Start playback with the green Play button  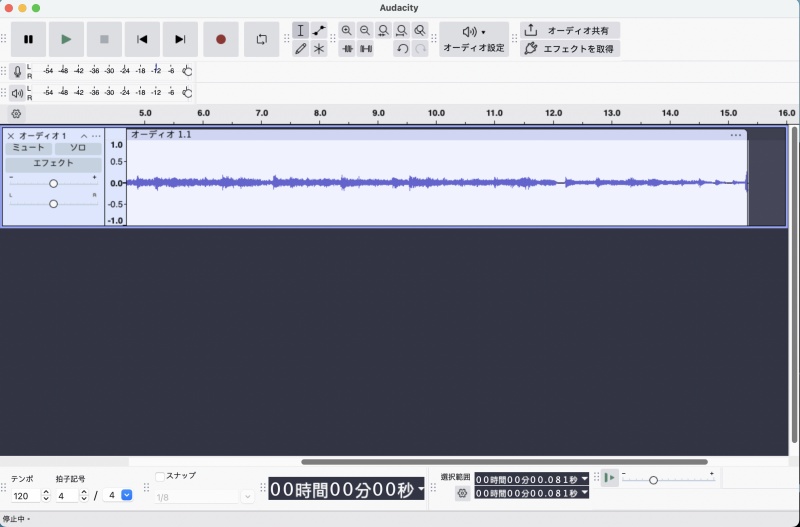(x=66, y=39)
